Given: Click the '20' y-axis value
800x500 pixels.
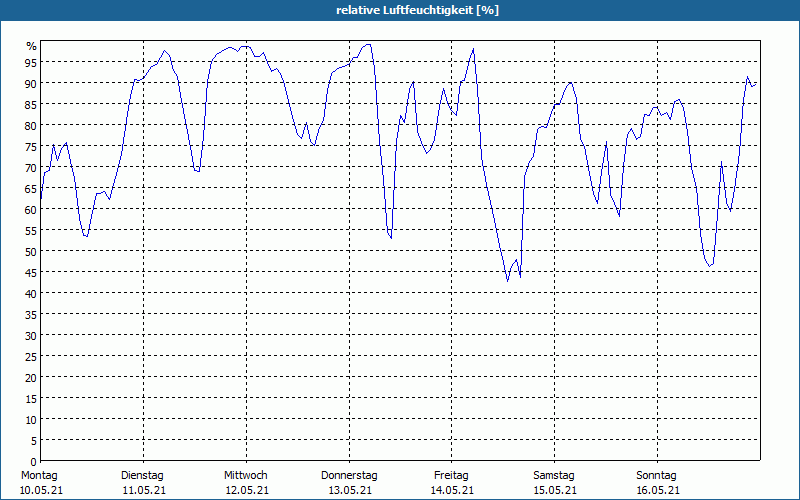Looking at the screenshot, I should [x=31, y=378].
